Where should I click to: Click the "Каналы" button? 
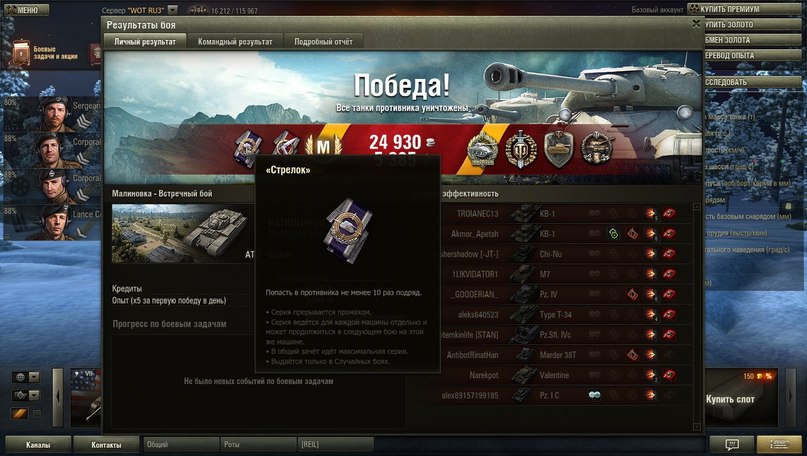38,445
